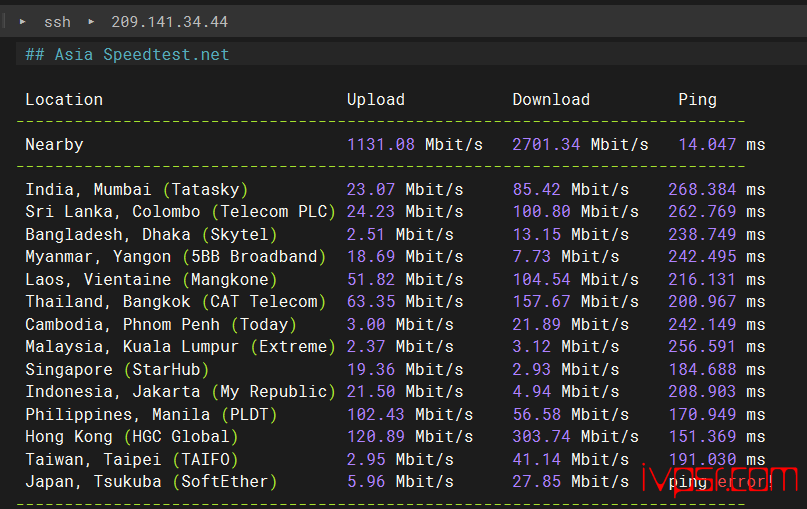Select Dhaka ping 238.749 ms

[x=717, y=235]
